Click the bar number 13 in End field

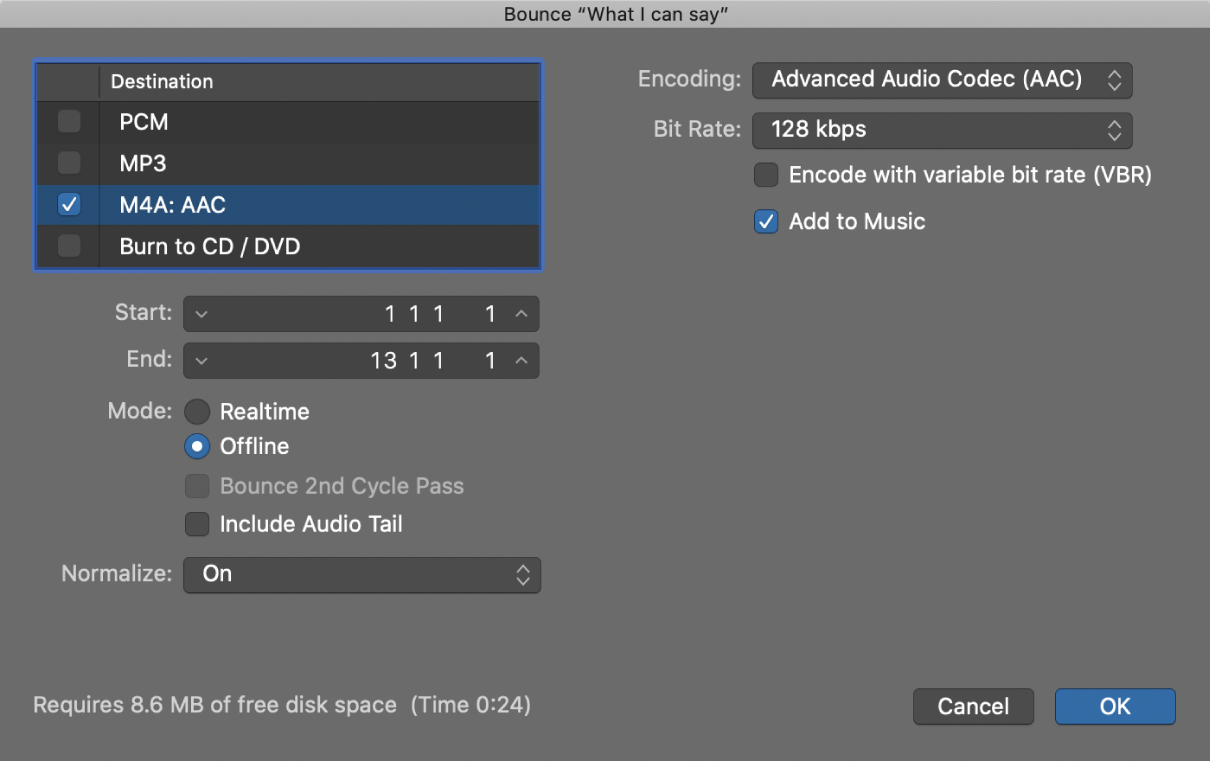pos(384,361)
